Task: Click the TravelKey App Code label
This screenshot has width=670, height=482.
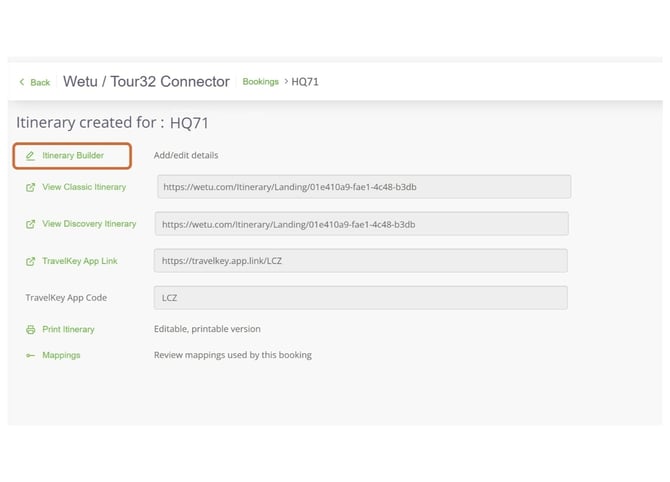Action: pyautogui.click(x=66, y=298)
